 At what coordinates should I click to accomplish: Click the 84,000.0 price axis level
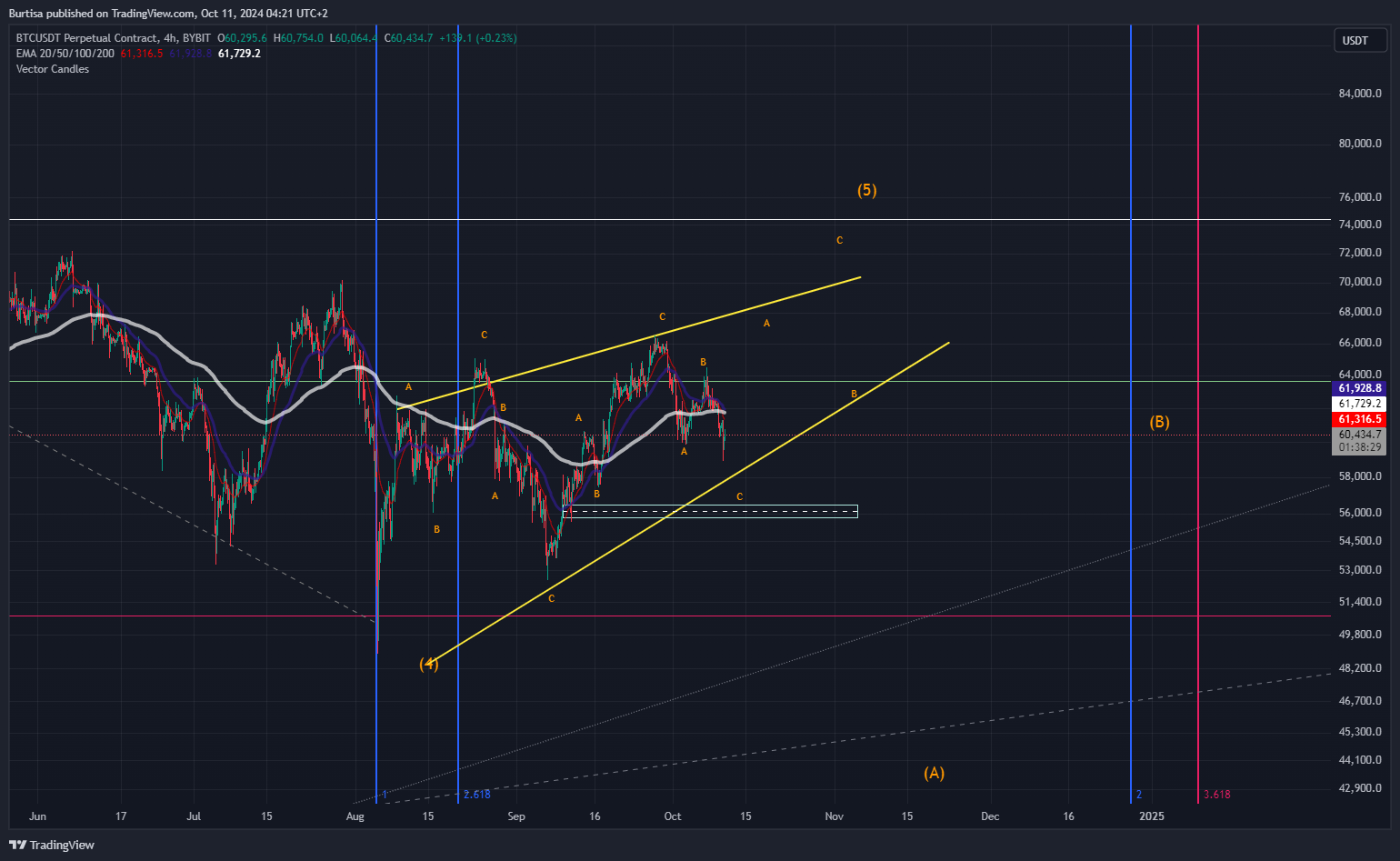click(x=1360, y=94)
